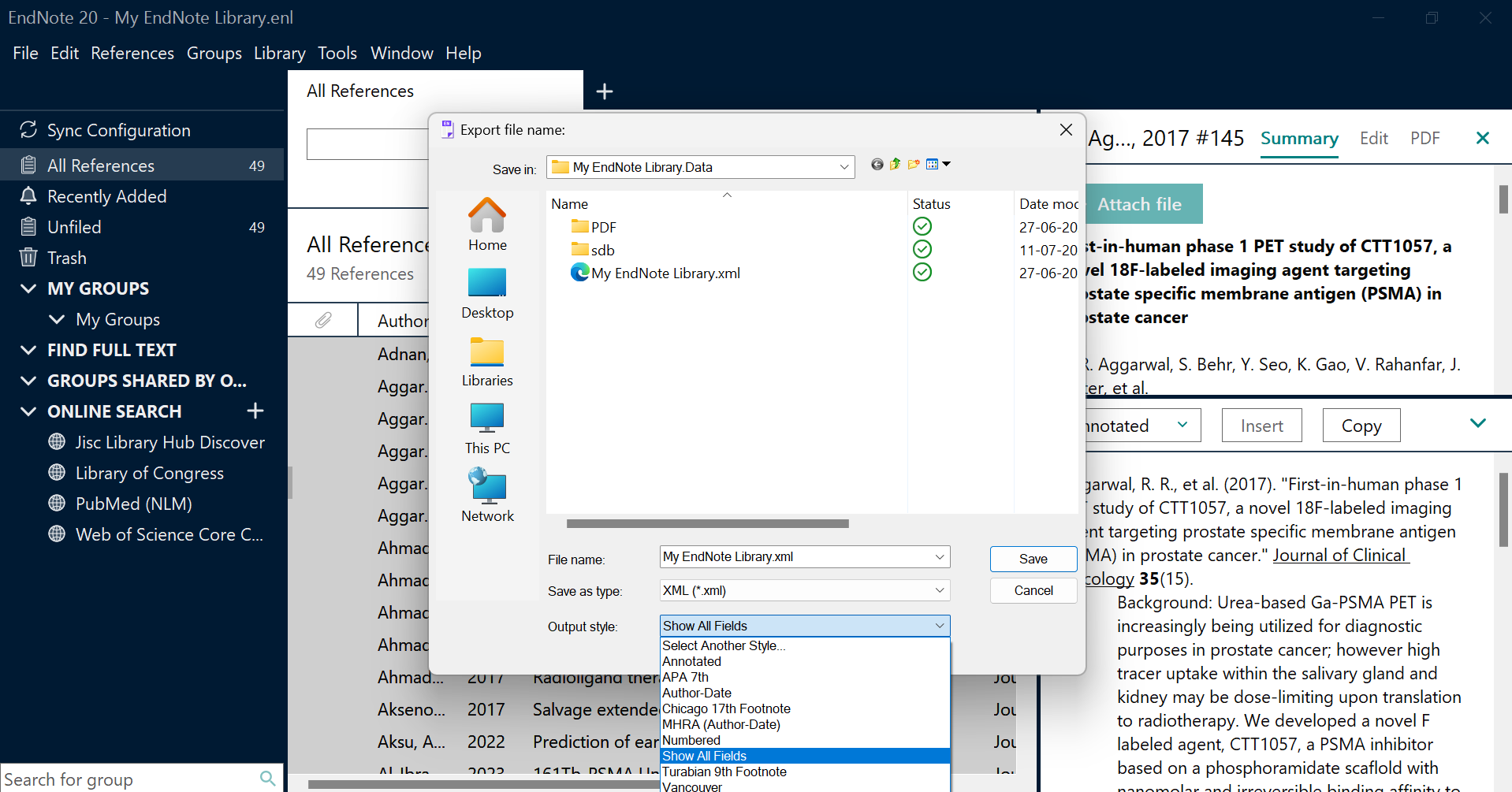This screenshot has height=792, width=1512.
Task: Open This PC in dialog sidebar
Action: [x=487, y=429]
